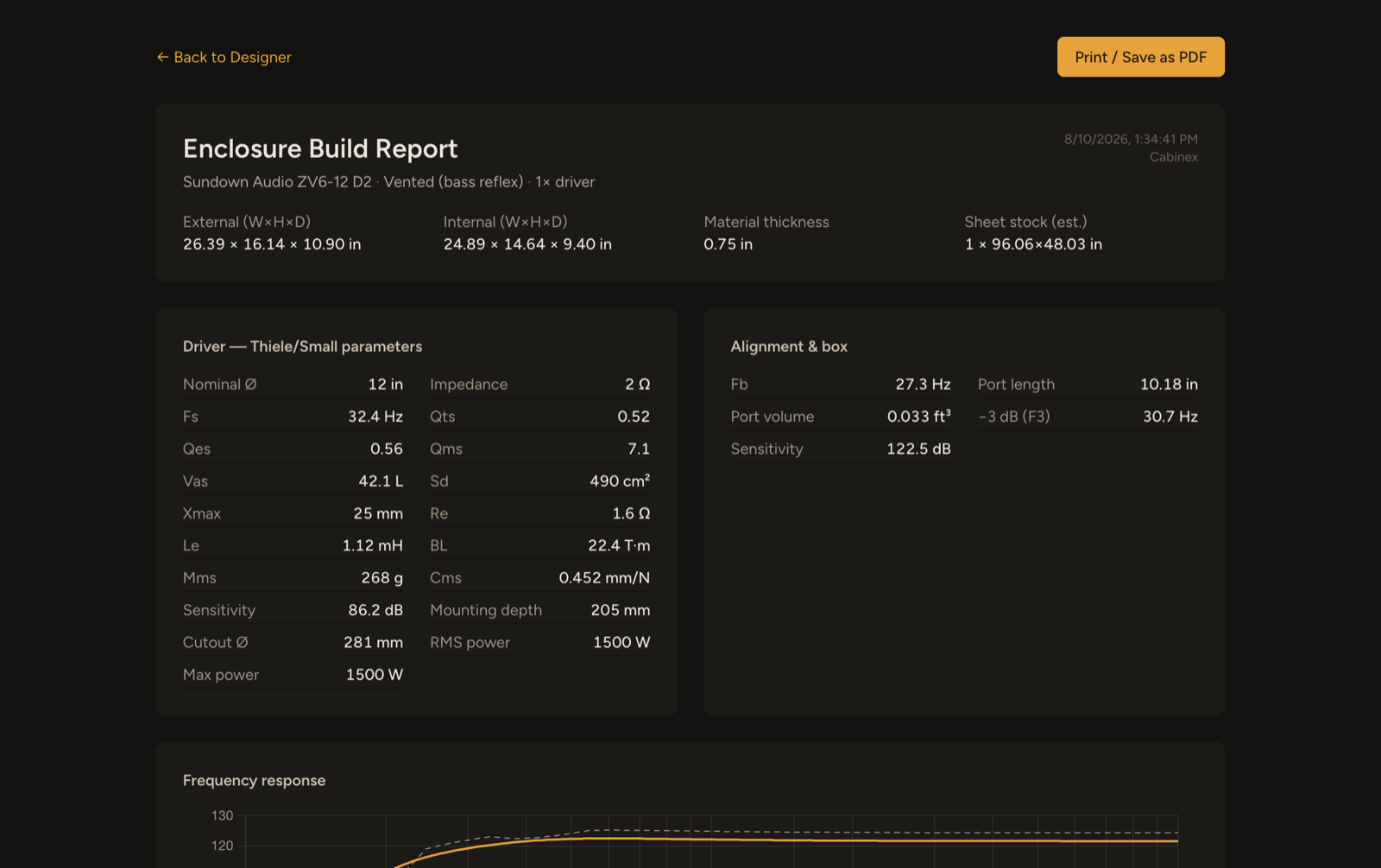
Task: Select the internal dimensions 24.89 × 14.64 × 9.40 in
Action: pyautogui.click(x=527, y=244)
